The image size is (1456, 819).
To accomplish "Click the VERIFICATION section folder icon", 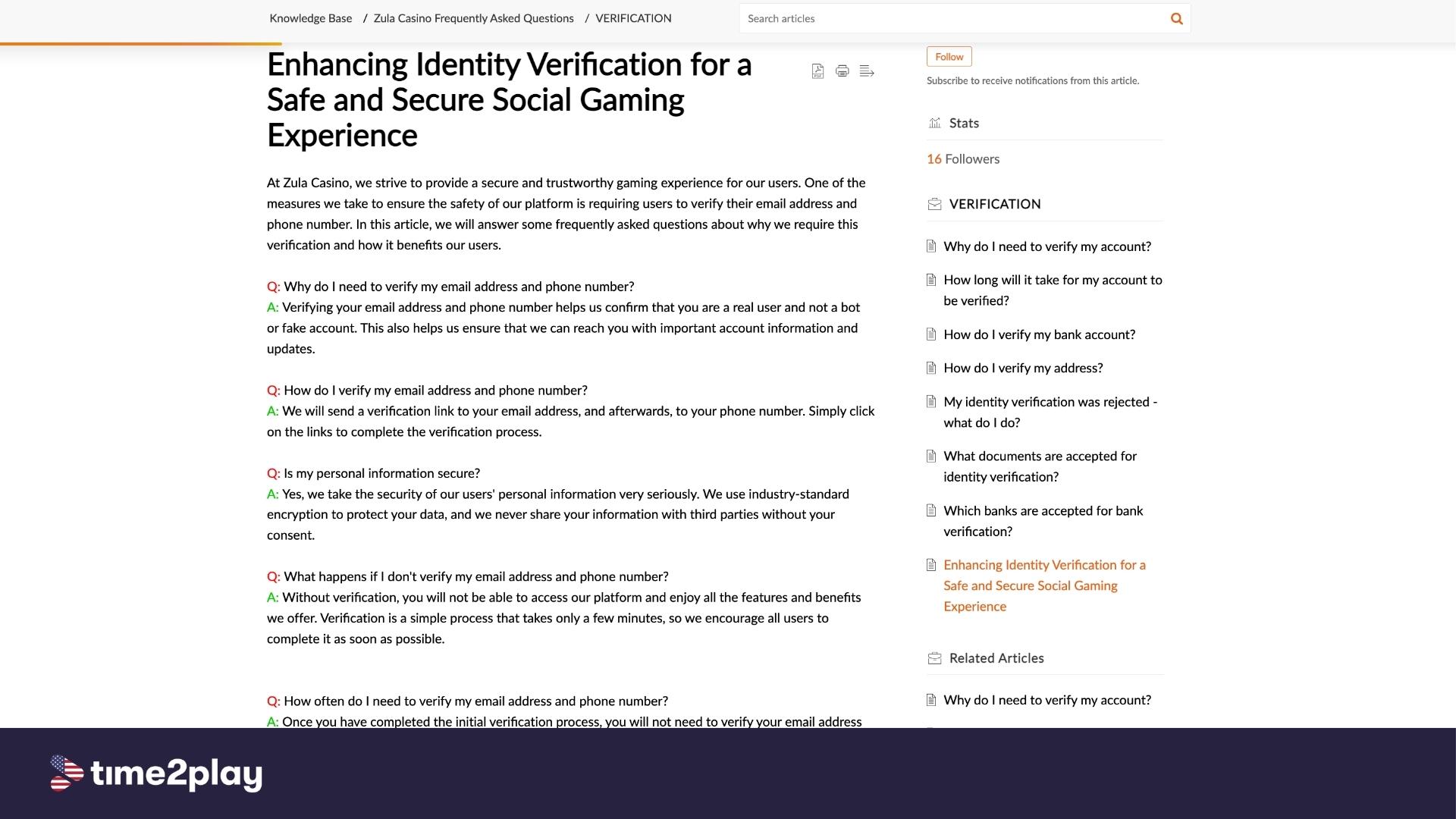I will pyautogui.click(x=934, y=204).
